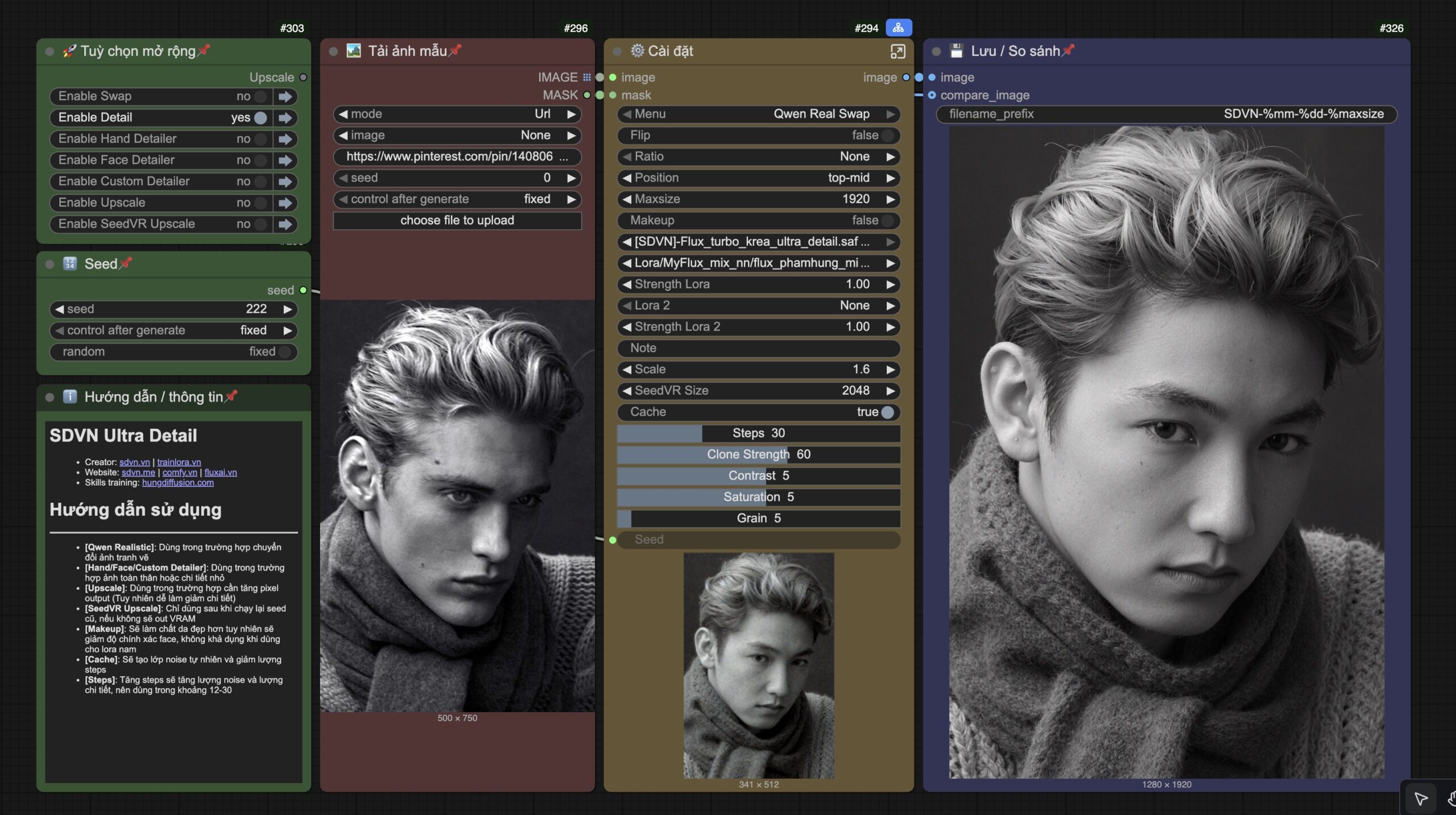Open the trainlora.vn creator link
The height and width of the screenshot is (815, 1456).
pyautogui.click(x=179, y=462)
